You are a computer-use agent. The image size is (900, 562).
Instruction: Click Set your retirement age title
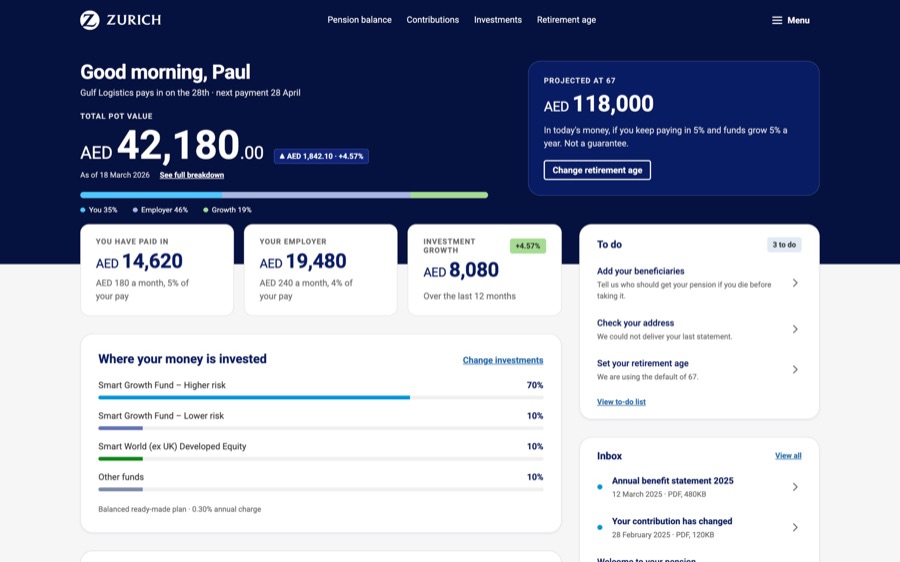(642, 363)
